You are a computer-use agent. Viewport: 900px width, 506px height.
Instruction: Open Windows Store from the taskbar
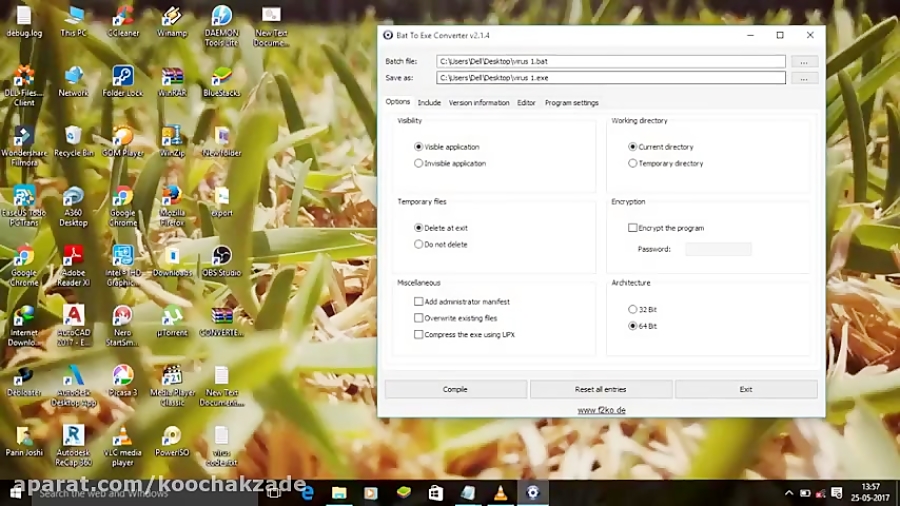tap(436, 493)
